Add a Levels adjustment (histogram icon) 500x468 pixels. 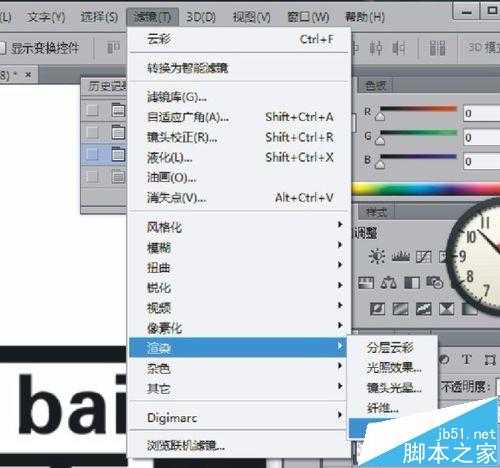[x=400, y=256]
